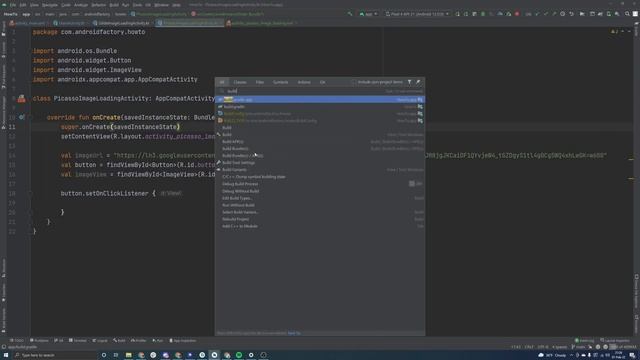640x360 pixels.
Task: Select the All search tab
Action: coord(222,82)
